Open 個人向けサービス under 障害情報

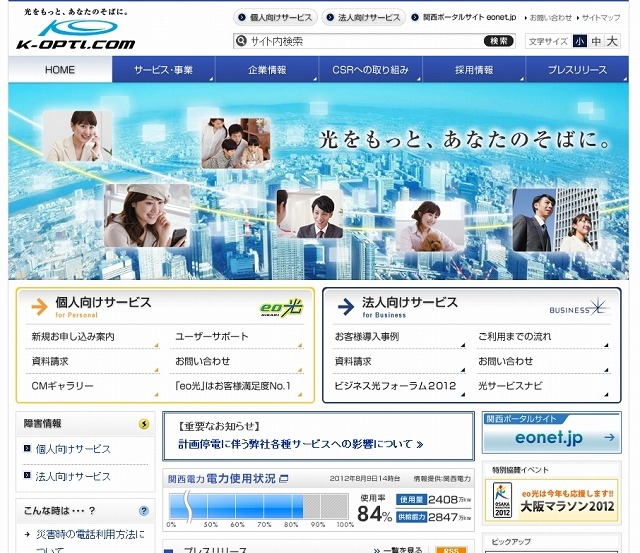click(x=73, y=449)
